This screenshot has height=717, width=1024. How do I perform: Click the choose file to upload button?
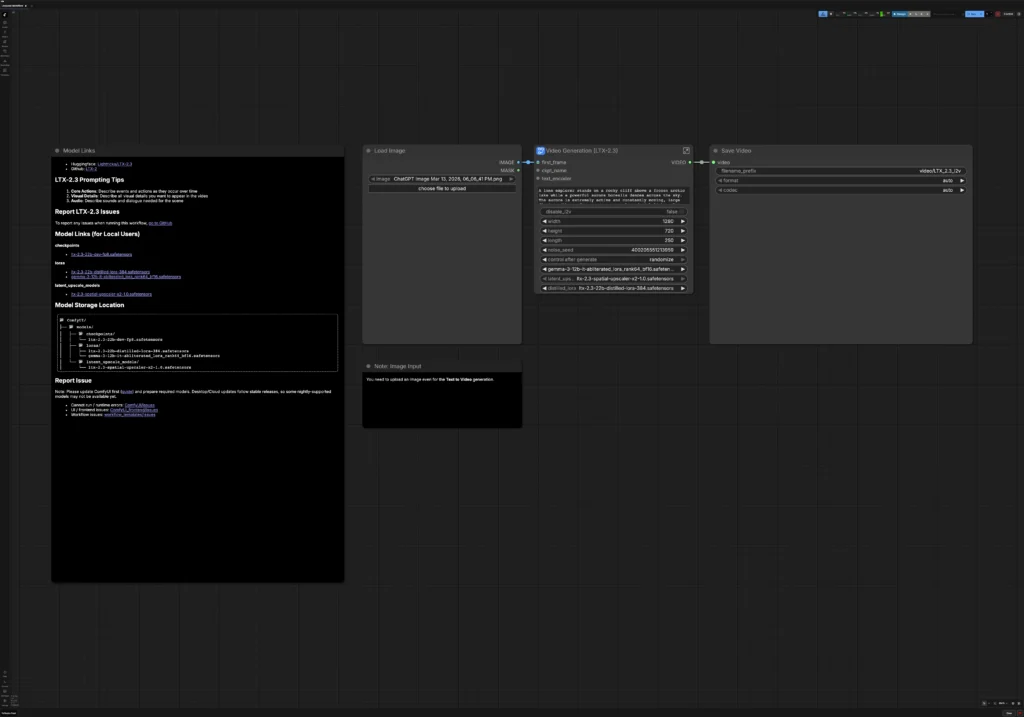pos(440,188)
